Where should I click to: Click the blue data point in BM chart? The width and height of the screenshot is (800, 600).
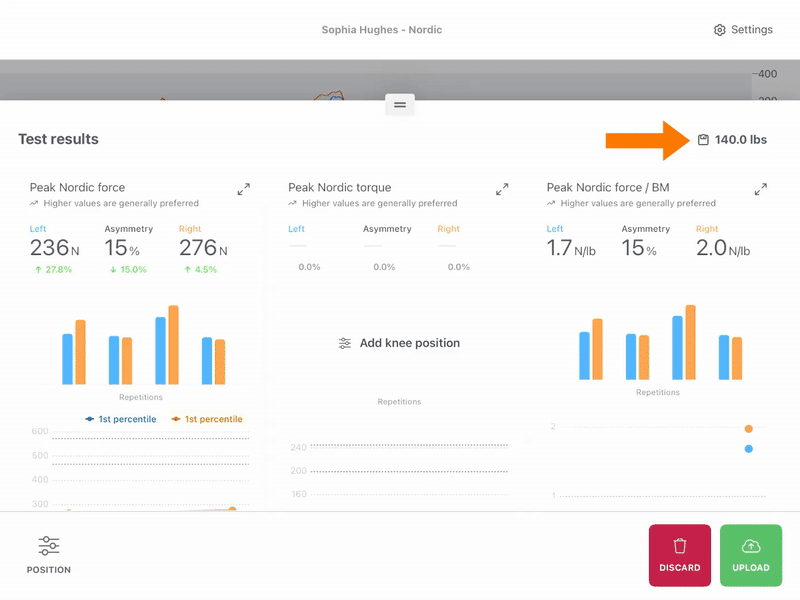(x=748, y=449)
